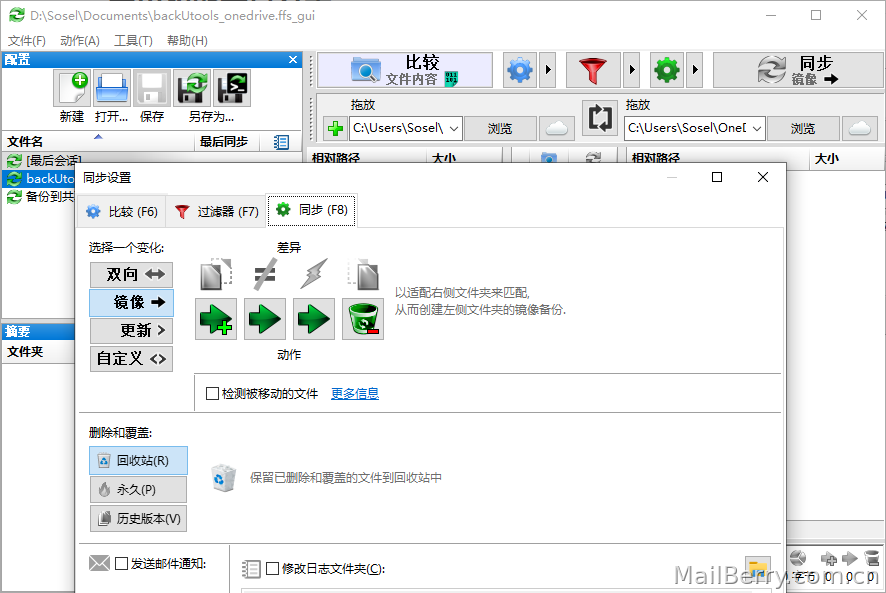Expand arrow next to green gear

tap(694, 70)
